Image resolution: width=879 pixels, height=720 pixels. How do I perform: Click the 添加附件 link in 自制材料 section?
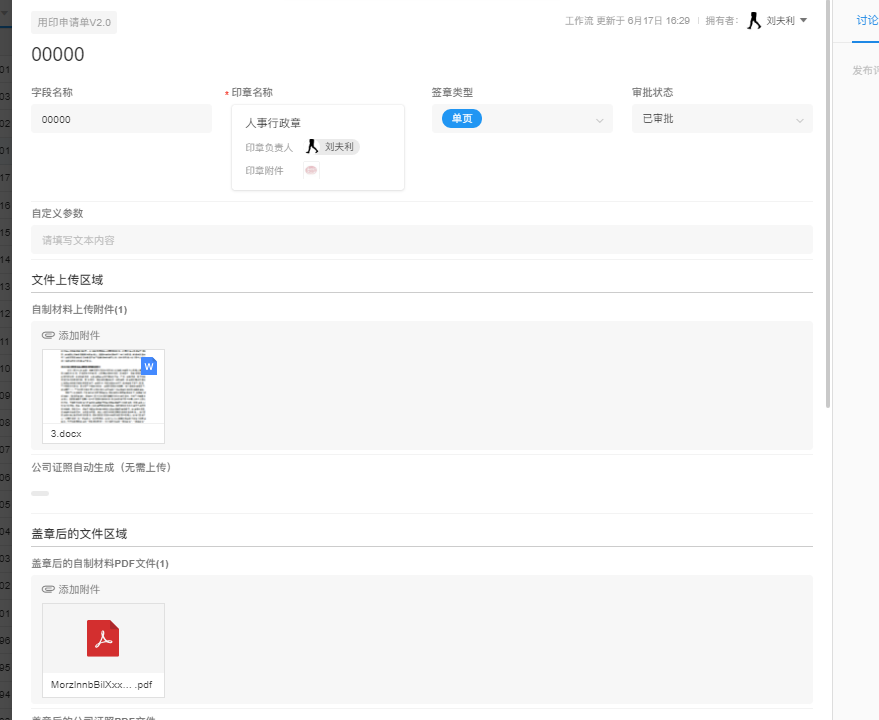click(x=77, y=335)
